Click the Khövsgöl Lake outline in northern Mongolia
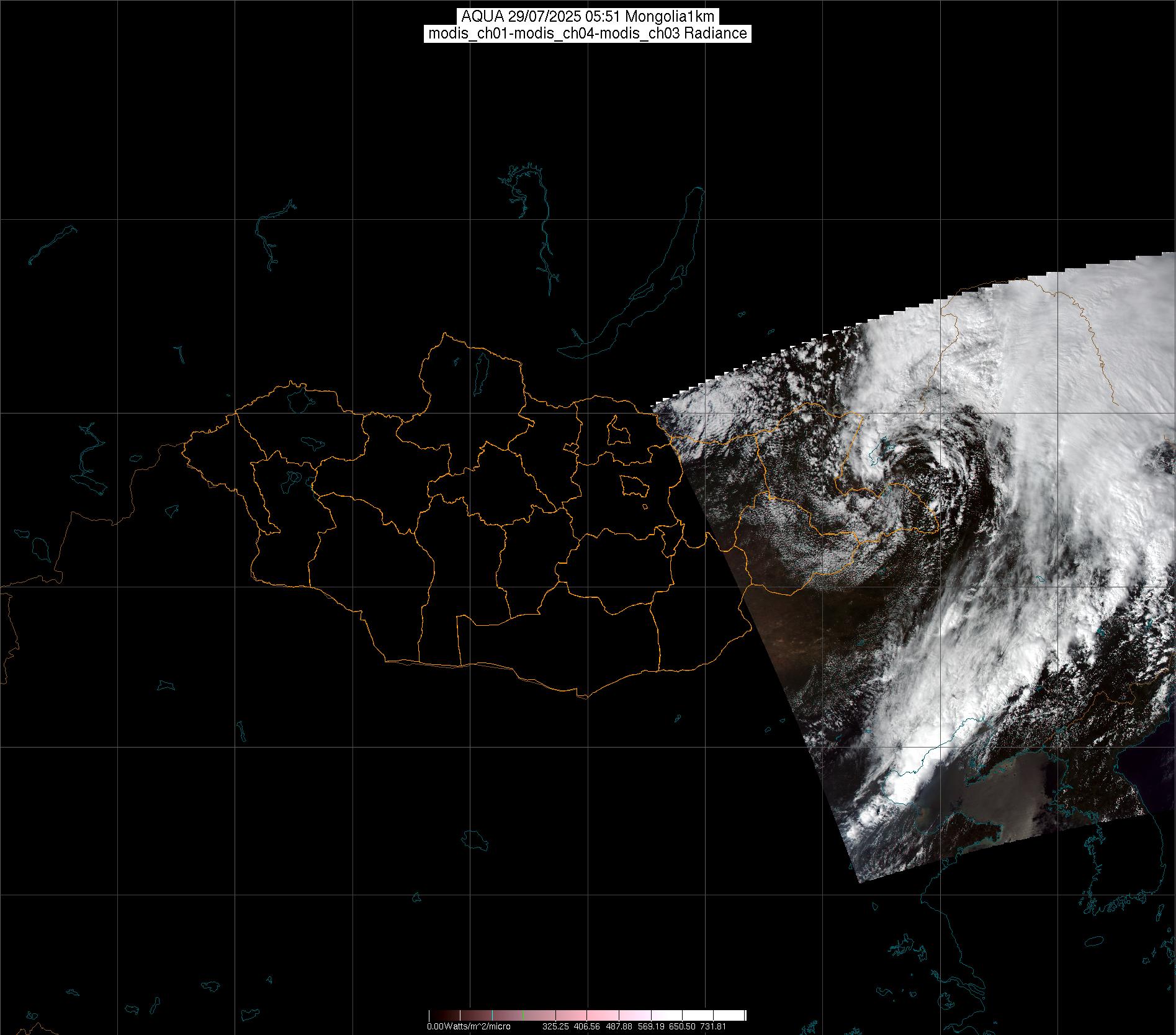Screen dimensions: 1176x1035 480,370
